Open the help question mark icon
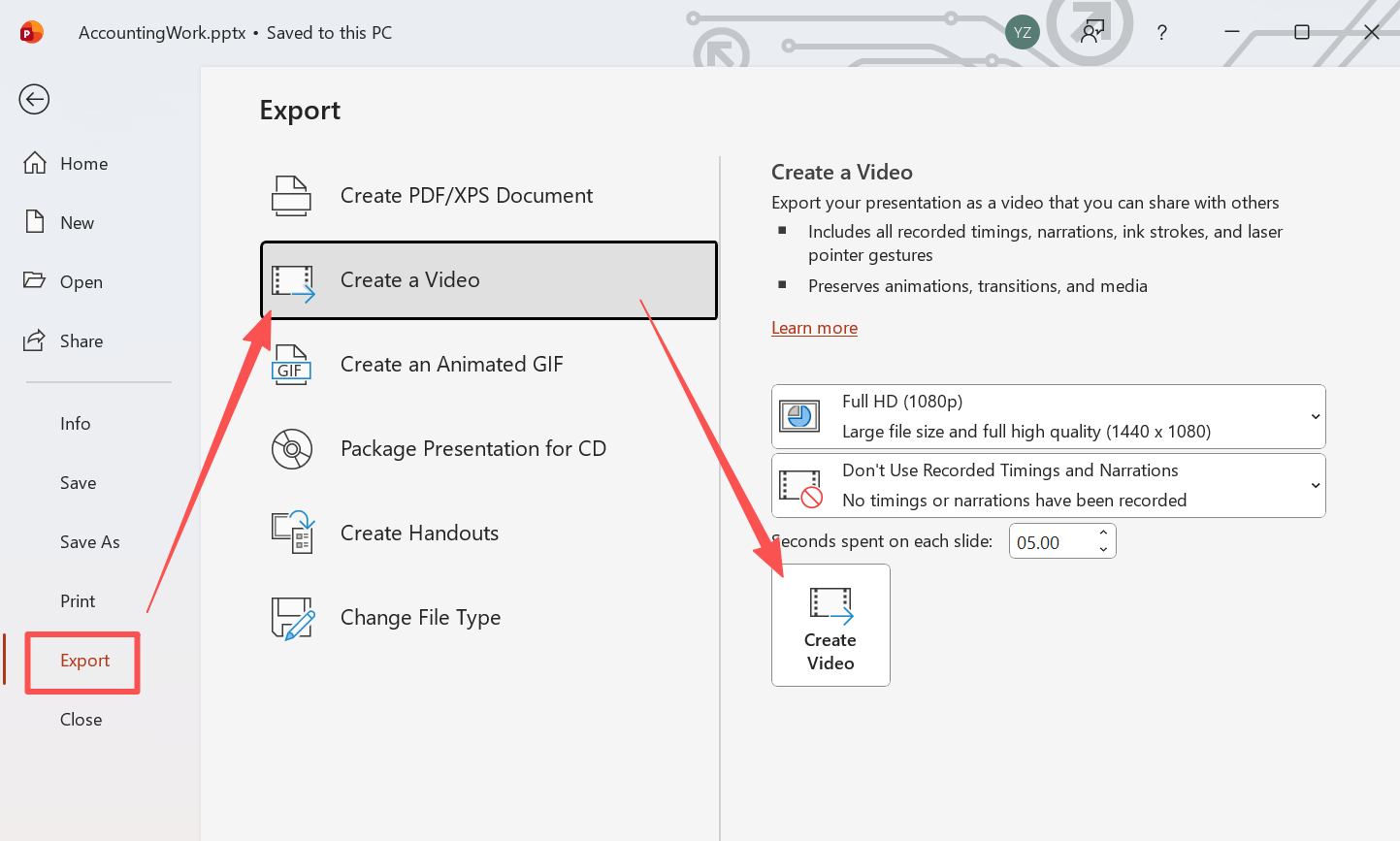The height and width of the screenshot is (841, 1400). click(1161, 33)
